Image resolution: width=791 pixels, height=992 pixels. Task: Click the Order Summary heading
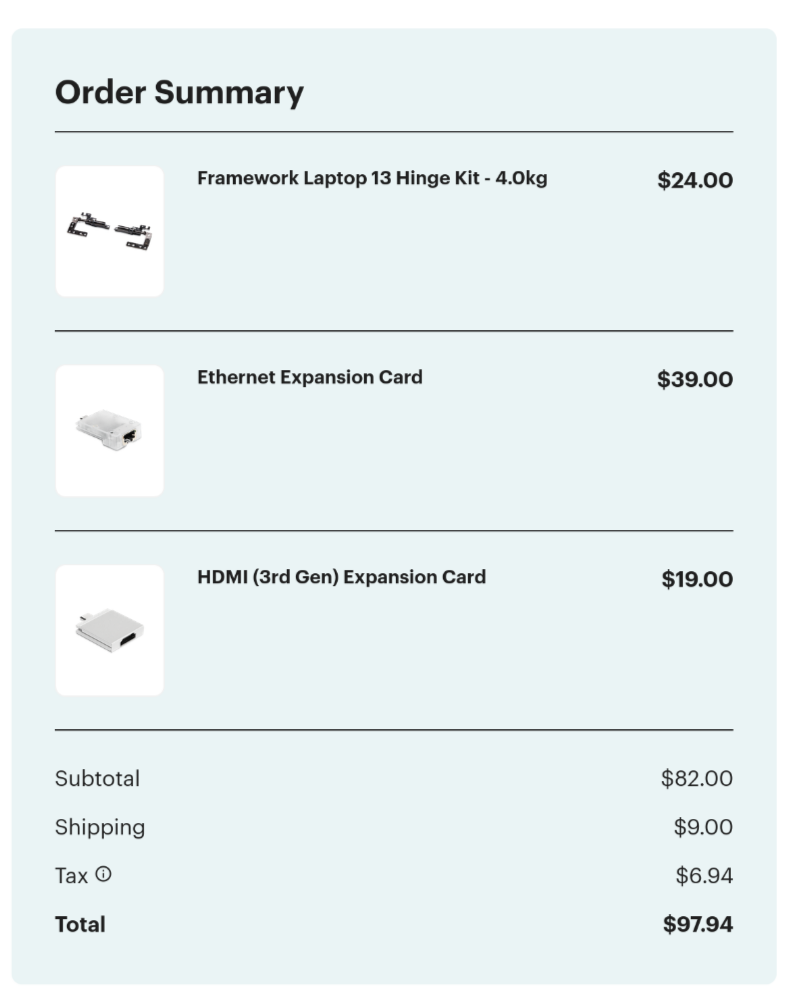coord(179,92)
